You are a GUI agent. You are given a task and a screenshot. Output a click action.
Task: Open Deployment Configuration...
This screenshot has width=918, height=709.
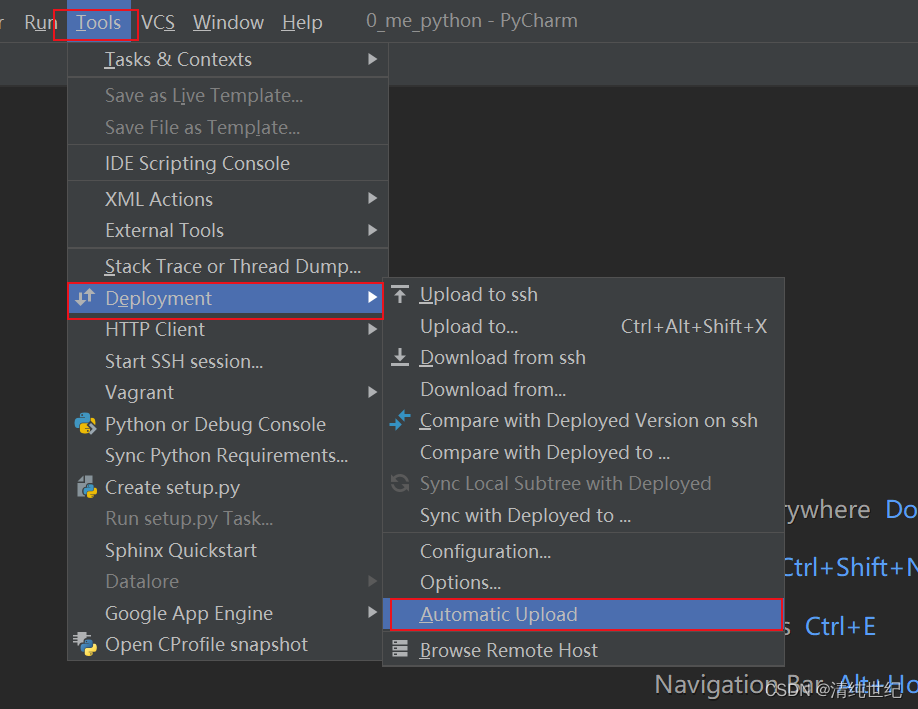[x=583, y=552]
